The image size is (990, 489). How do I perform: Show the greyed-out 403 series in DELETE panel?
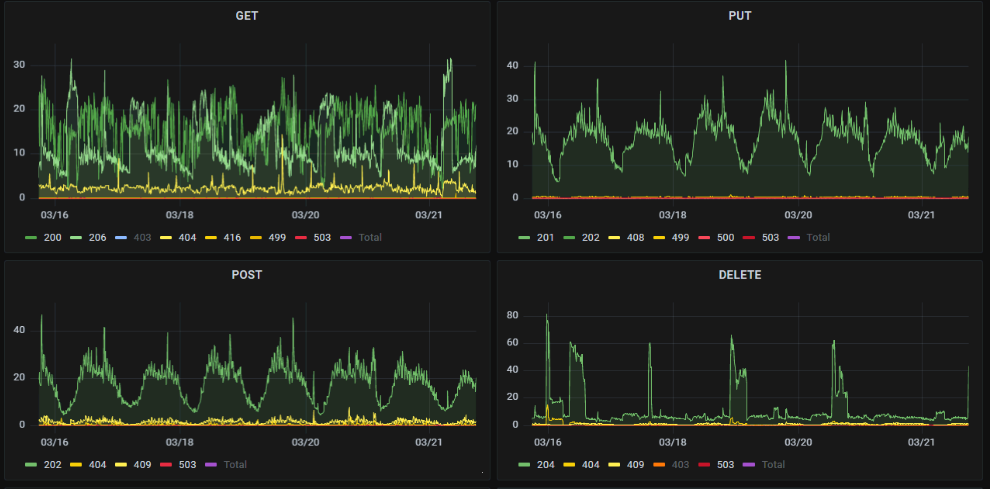pyautogui.click(x=681, y=465)
